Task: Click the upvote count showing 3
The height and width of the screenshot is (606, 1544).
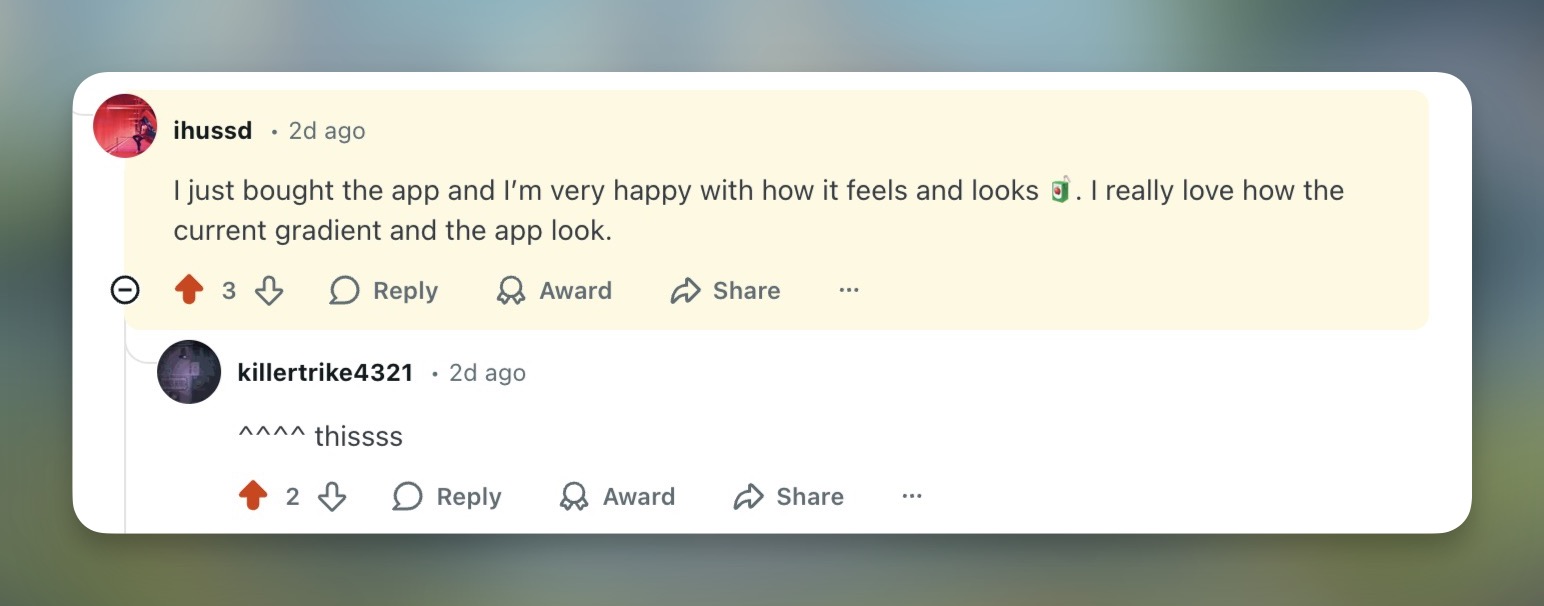Action: coord(229,290)
